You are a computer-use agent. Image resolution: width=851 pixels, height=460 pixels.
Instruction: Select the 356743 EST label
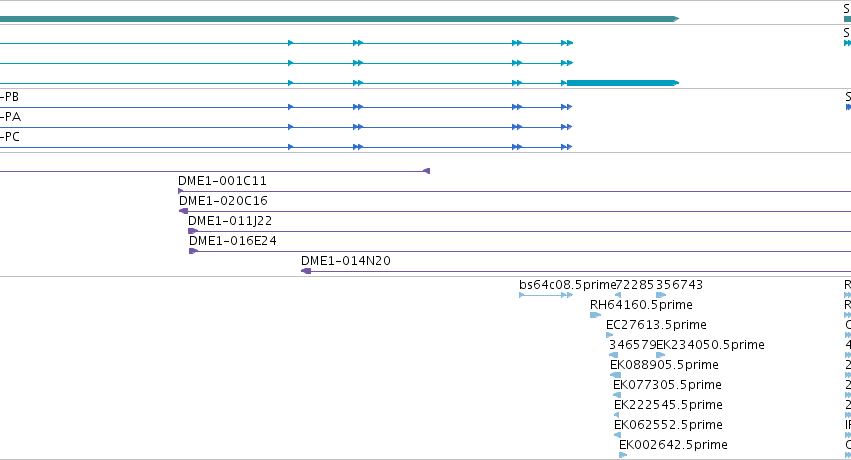point(679,285)
